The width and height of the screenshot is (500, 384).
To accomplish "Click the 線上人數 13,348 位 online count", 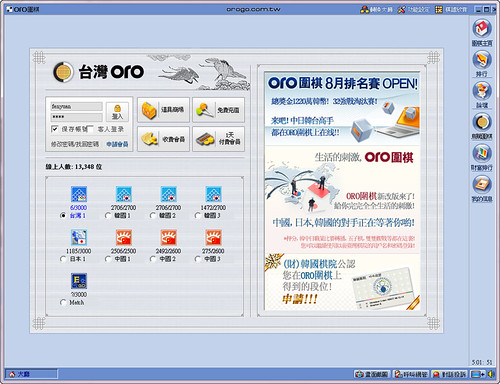I will [74, 166].
